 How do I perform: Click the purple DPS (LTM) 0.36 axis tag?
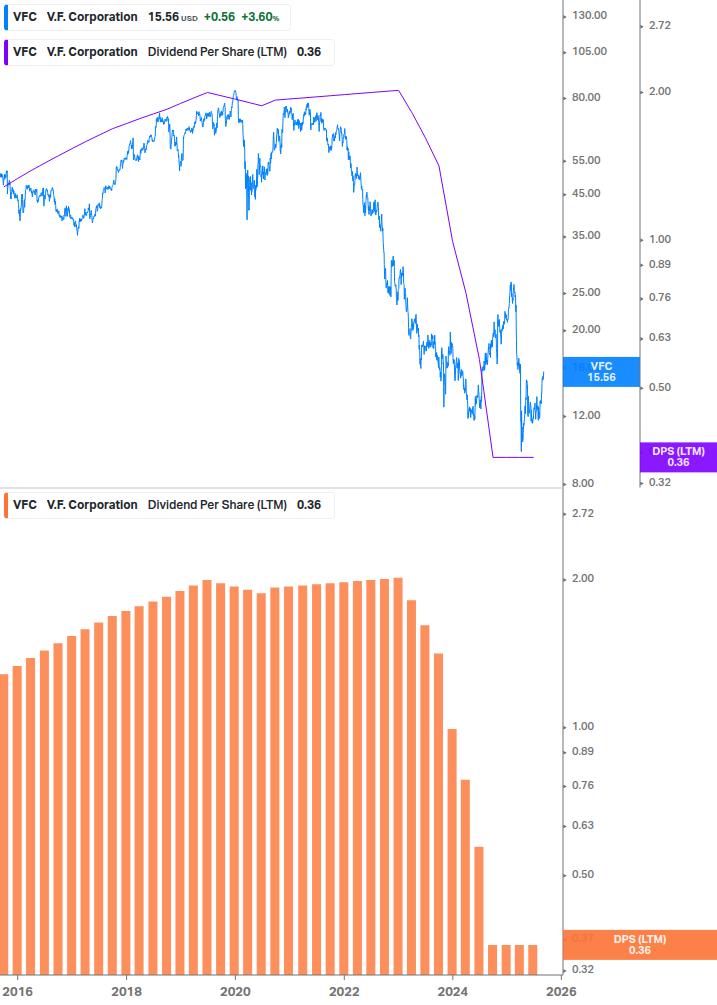tap(678, 457)
